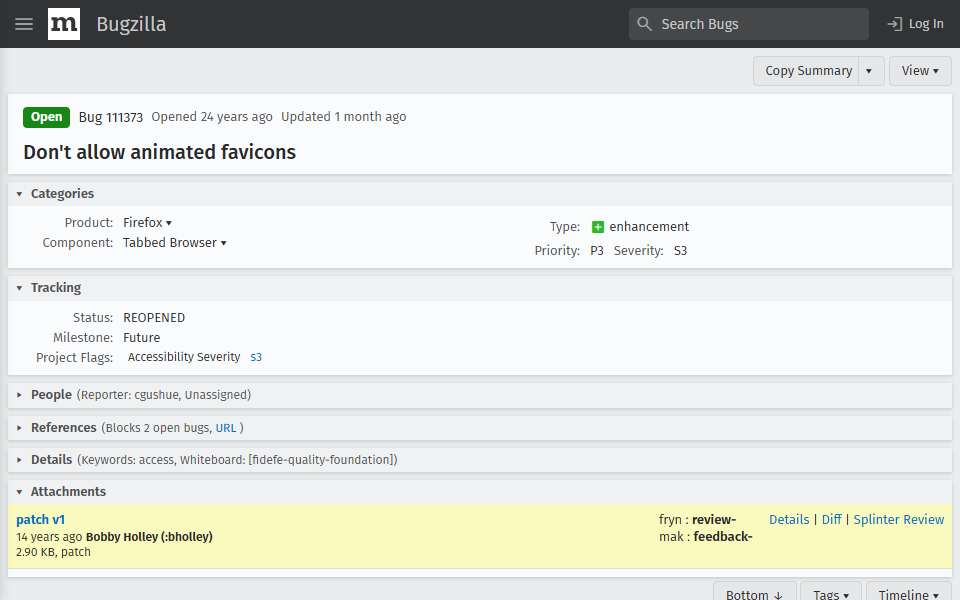Open the Firefox product dropdown
This screenshot has height=600, width=960.
[147, 222]
